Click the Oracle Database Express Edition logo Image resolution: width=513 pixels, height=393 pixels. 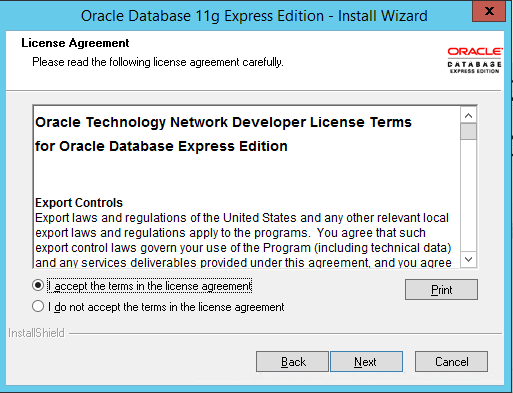coord(474,60)
